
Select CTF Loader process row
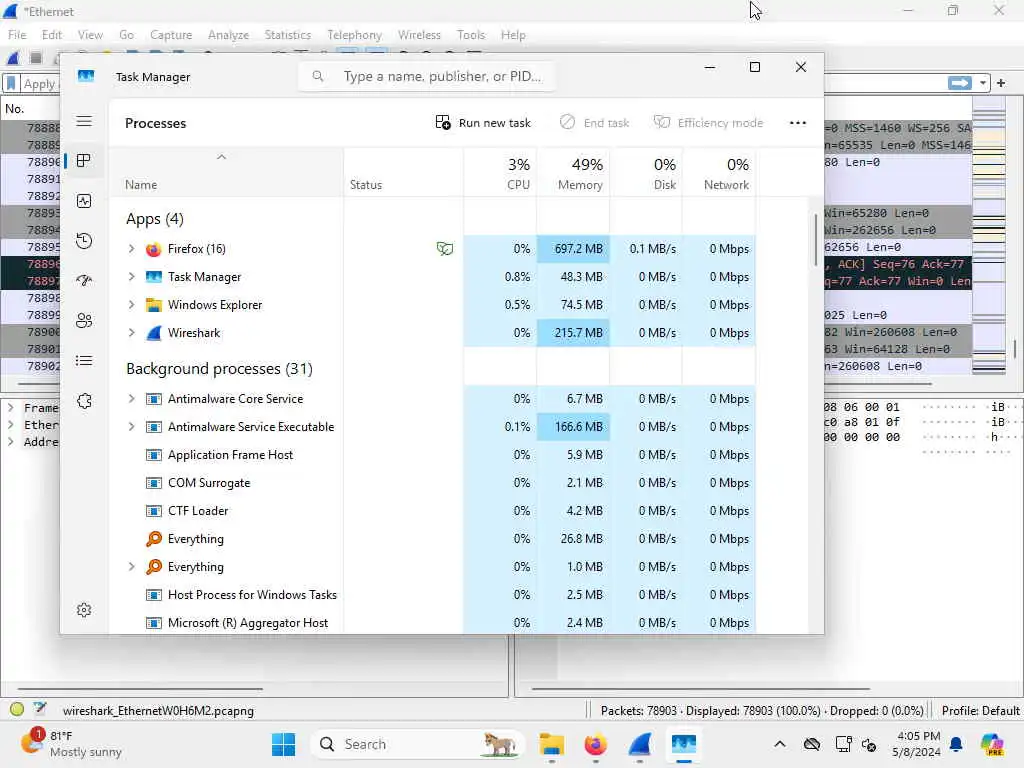pyautogui.click(x=433, y=511)
